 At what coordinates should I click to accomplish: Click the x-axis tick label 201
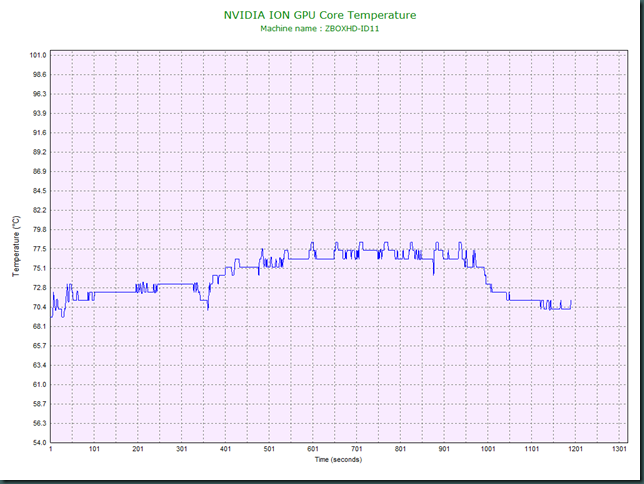pos(138,449)
